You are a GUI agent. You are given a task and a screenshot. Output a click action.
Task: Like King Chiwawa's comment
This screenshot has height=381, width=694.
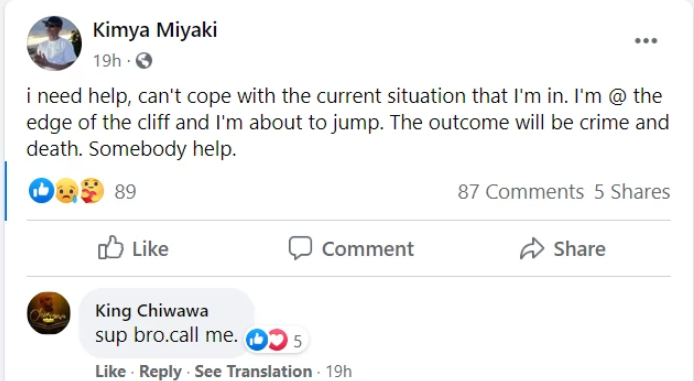(110, 371)
